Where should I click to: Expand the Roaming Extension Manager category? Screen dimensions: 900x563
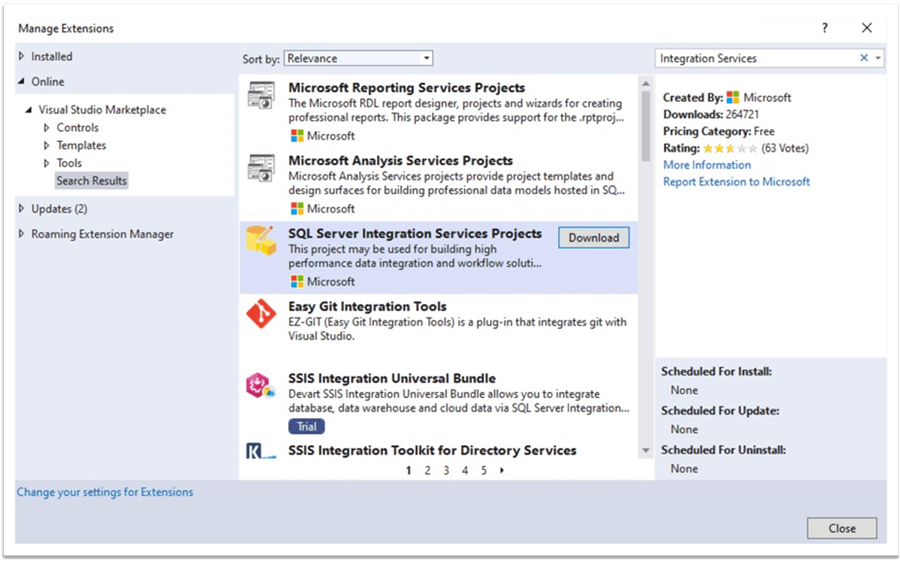coord(22,234)
